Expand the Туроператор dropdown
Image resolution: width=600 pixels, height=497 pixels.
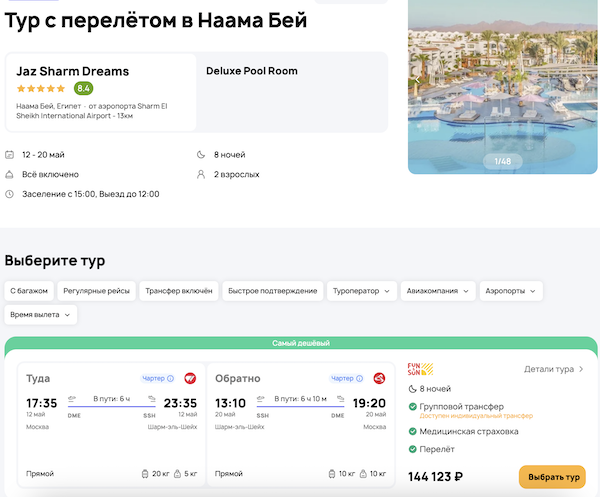(361, 291)
